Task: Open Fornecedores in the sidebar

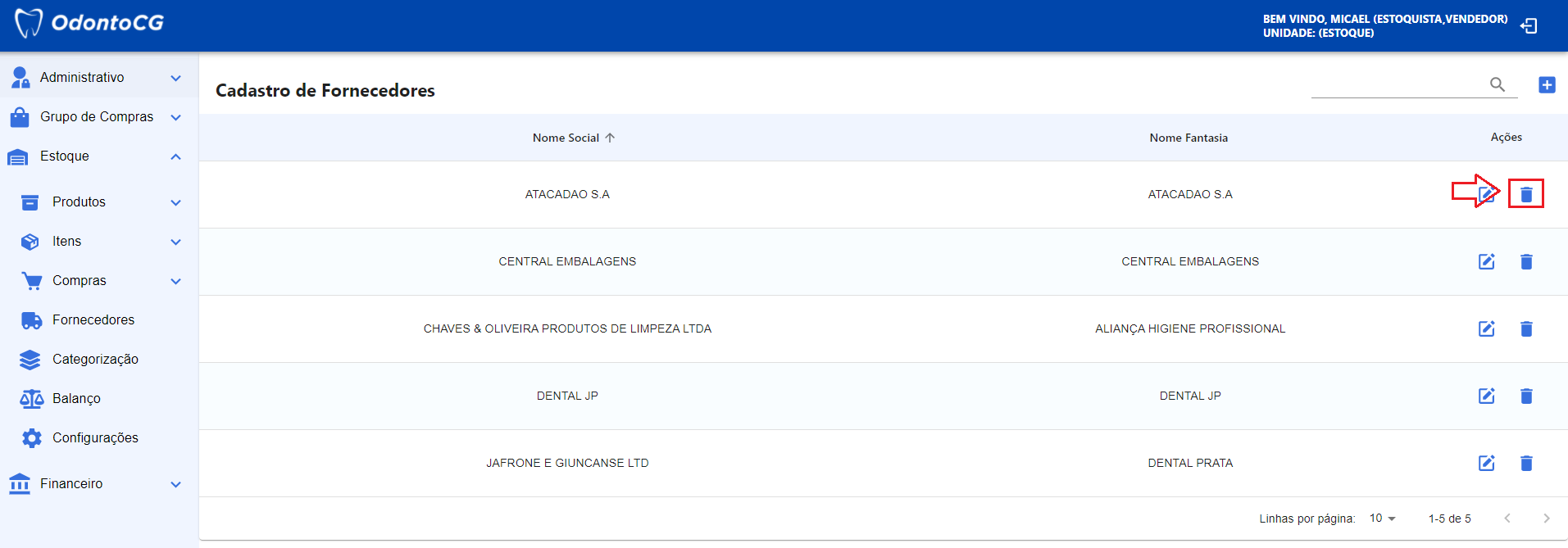Action: (x=93, y=320)
